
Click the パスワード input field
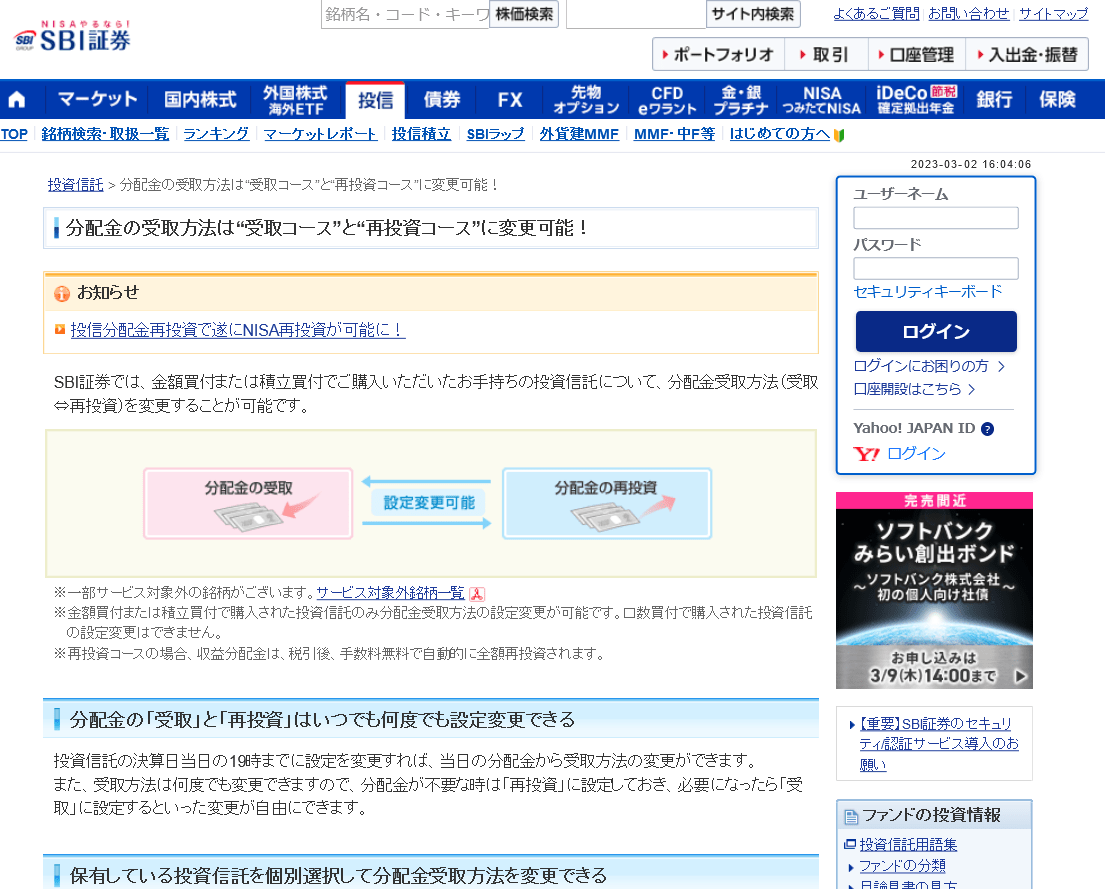[x=935, y=268]
